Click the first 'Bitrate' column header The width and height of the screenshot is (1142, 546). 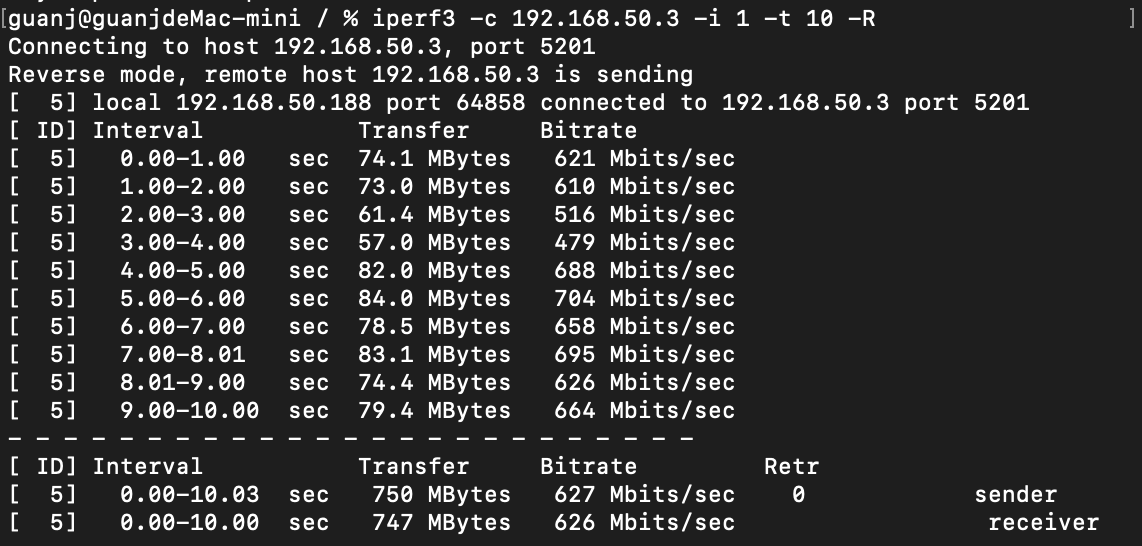click(x=588, y=130)
